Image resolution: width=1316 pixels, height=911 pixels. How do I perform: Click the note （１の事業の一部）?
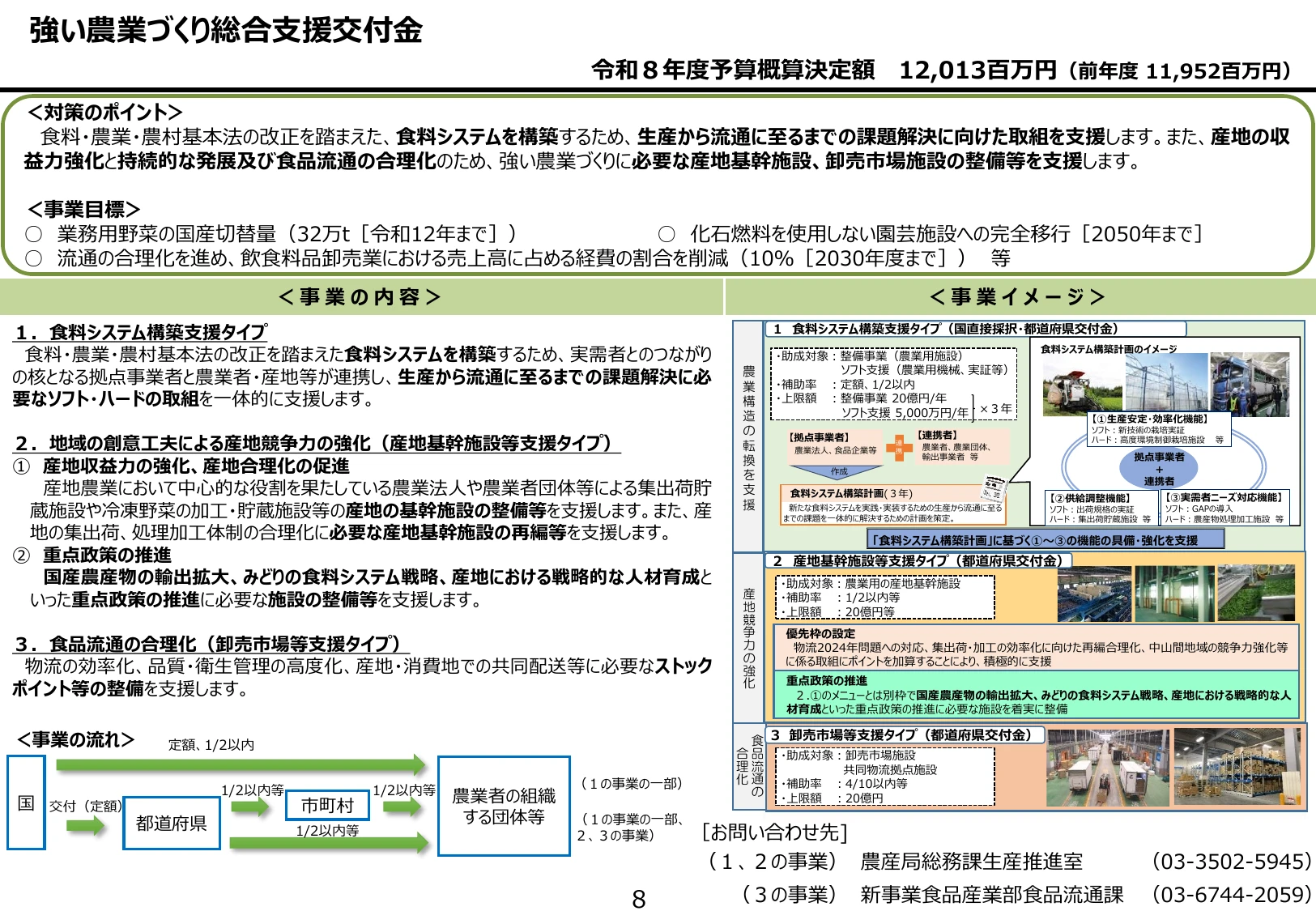[x=632, y=783]
